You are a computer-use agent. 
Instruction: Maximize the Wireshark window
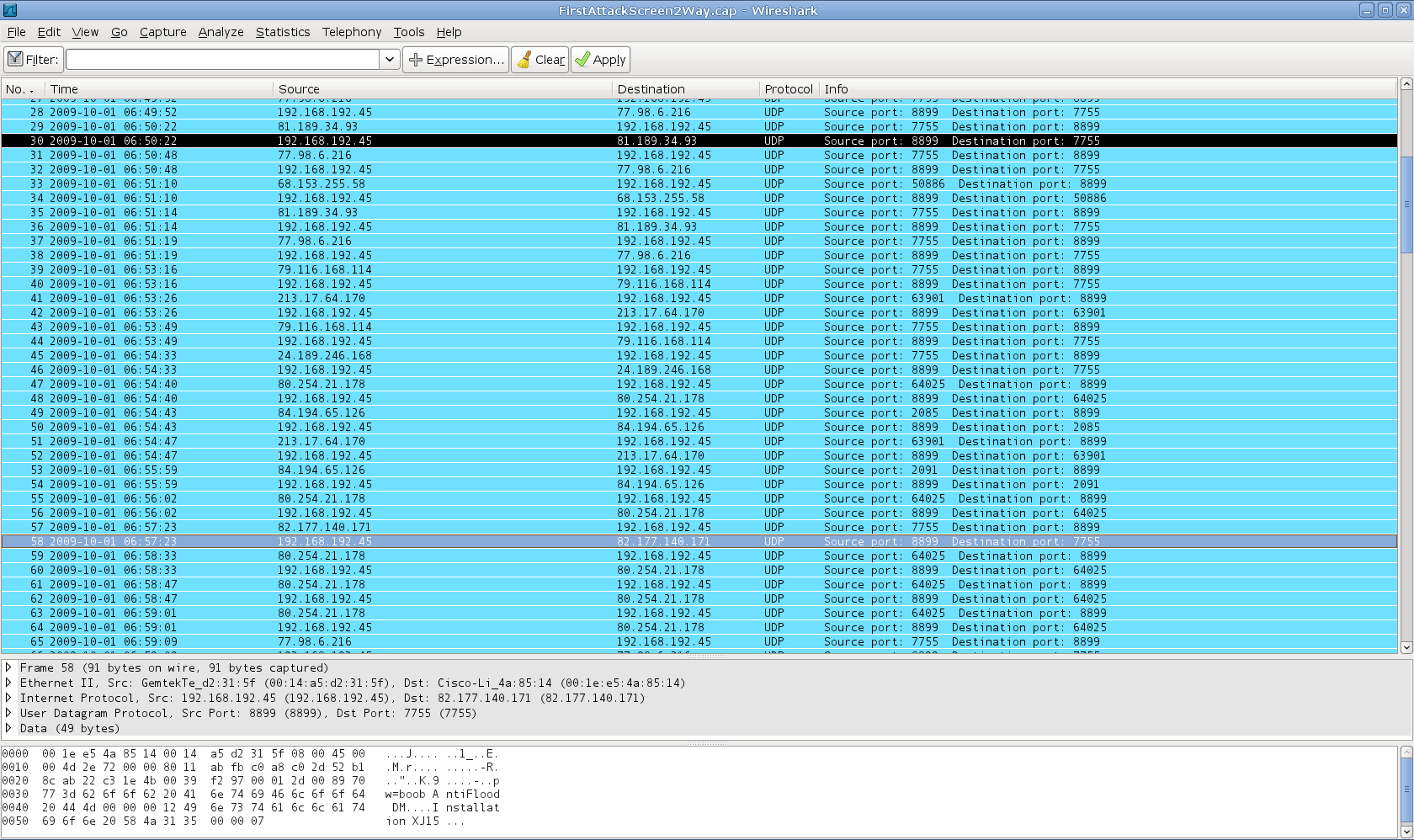pos(1385,10)
